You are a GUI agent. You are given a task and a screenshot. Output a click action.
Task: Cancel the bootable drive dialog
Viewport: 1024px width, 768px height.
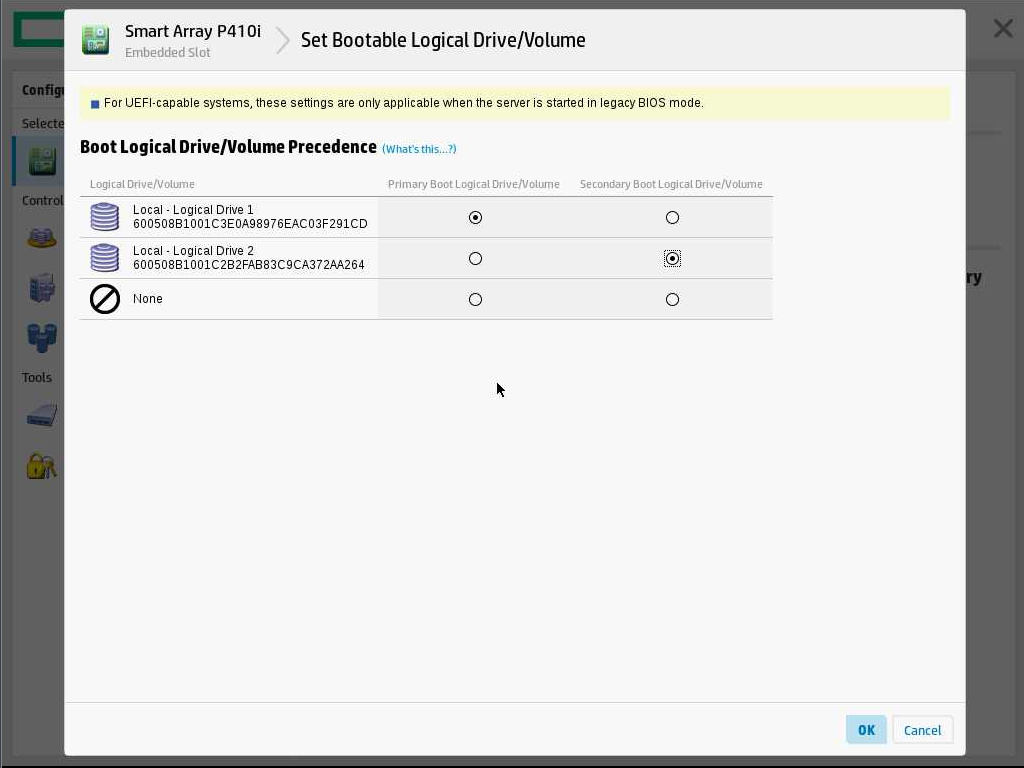click(x=922, y=729)
